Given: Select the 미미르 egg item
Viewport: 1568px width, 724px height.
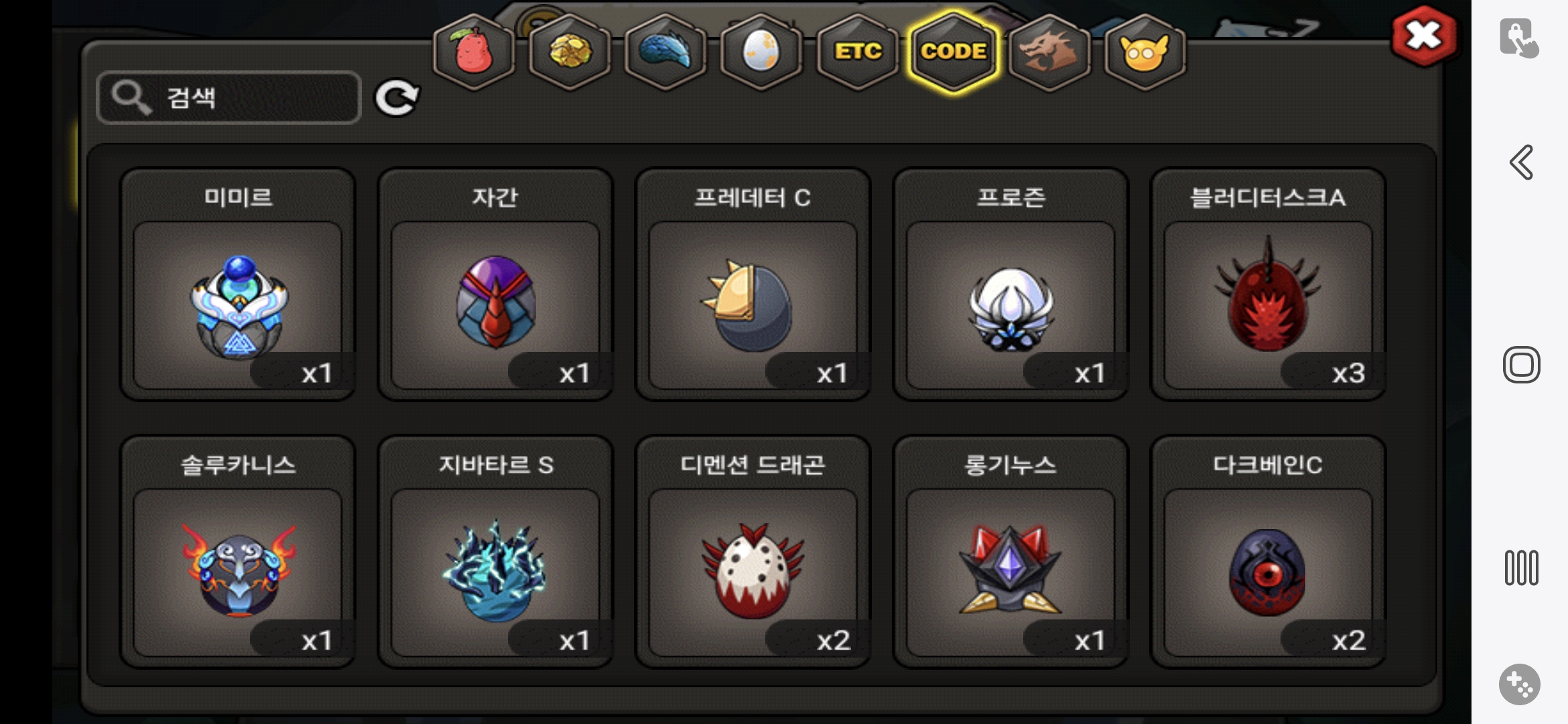Looking at the screenshot, I should pos(238,284).
